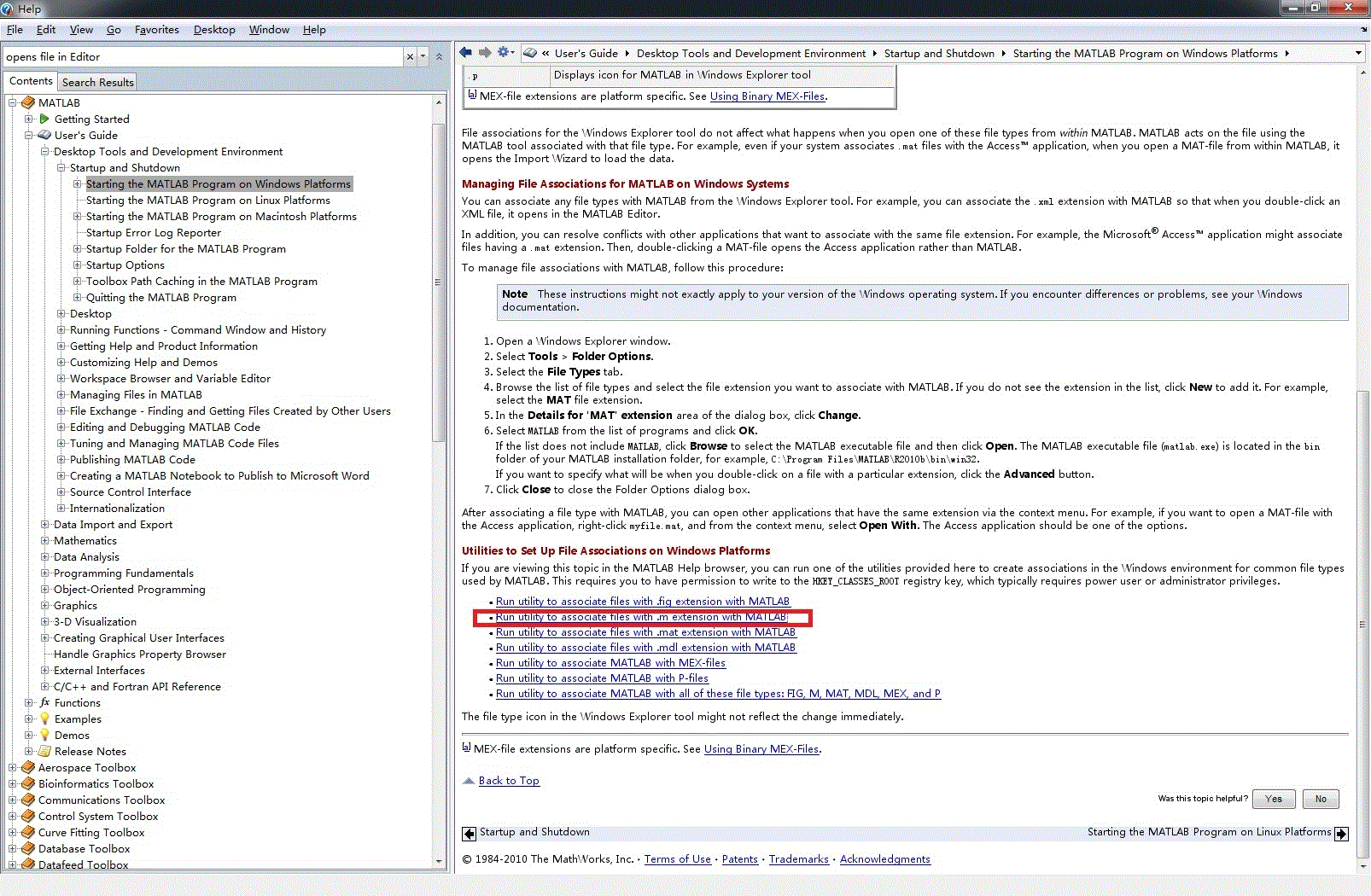1371x896 pixels.
Task: Open the gear actions menu in help toolbar
Action: (506, 53)
